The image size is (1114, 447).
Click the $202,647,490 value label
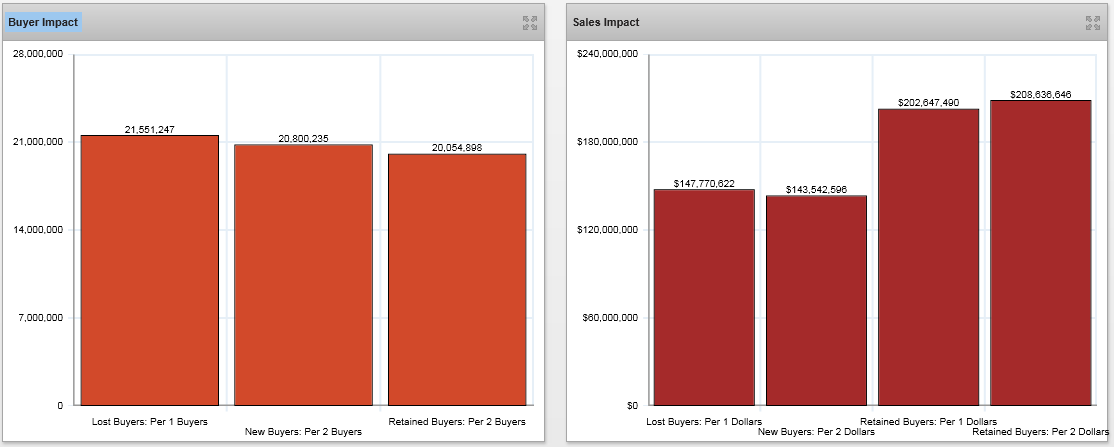(929, 102)
